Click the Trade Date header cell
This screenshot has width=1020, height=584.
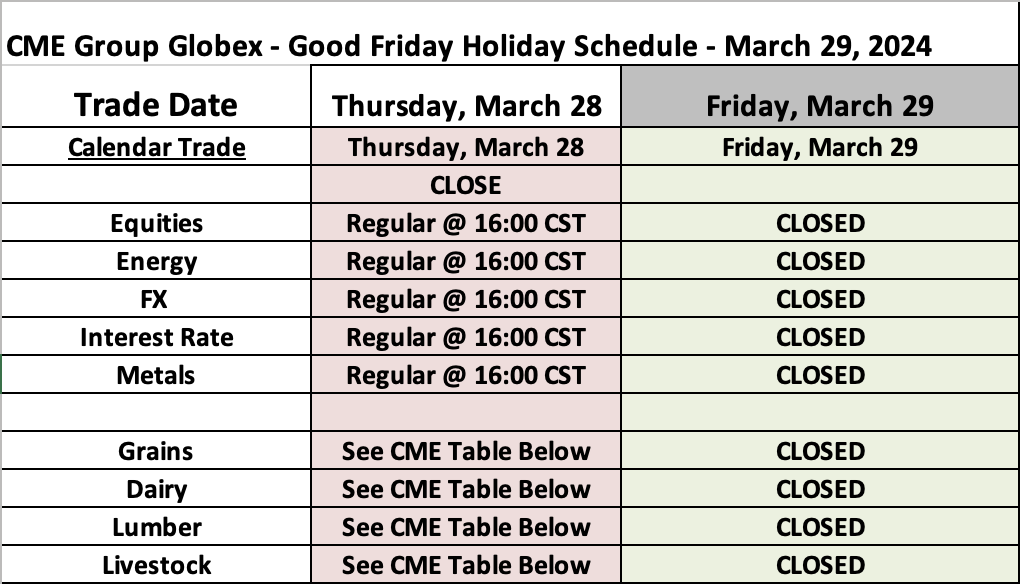tap(156, 105)
